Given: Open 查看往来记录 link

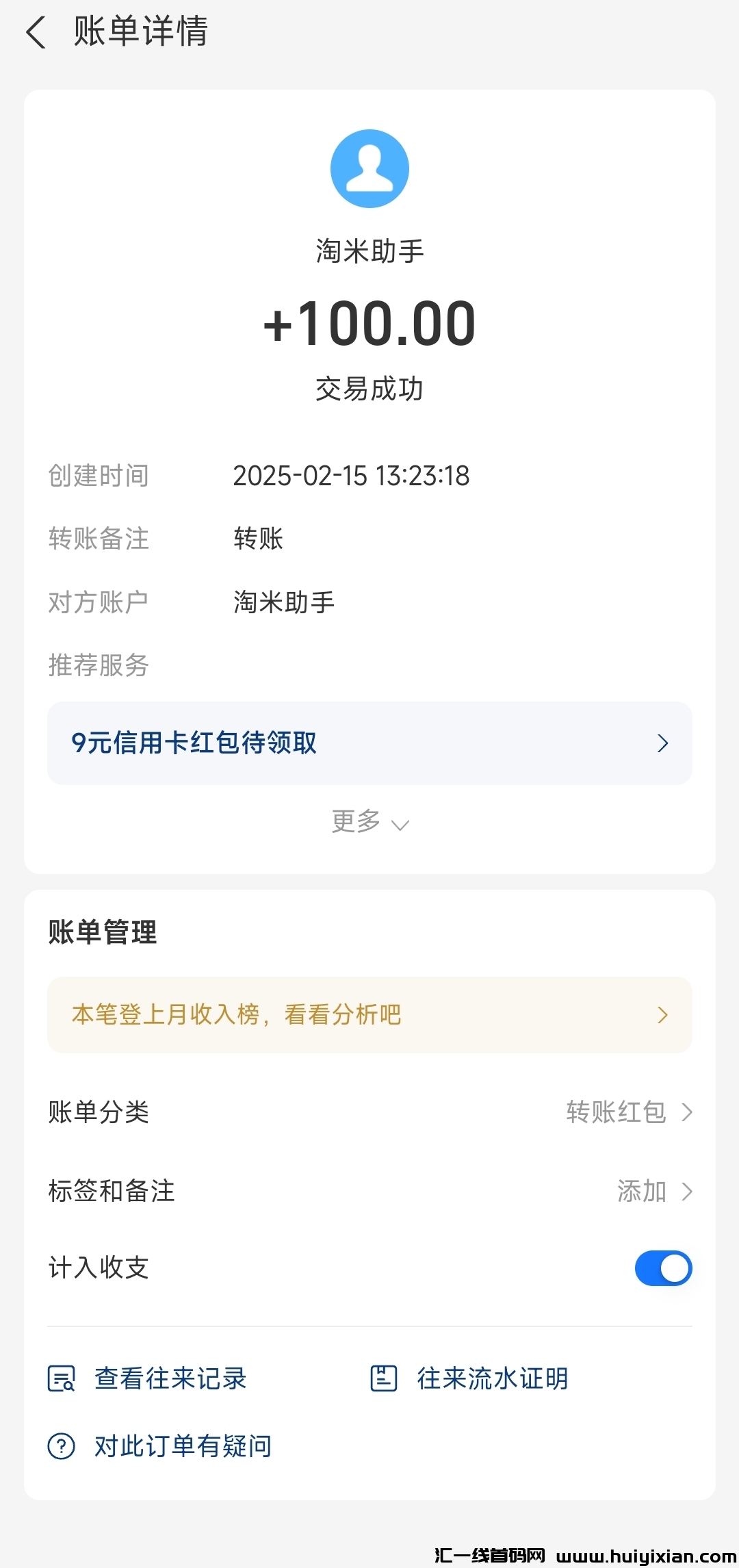Looking at the screenshot, I should [x=170, y=1378].
